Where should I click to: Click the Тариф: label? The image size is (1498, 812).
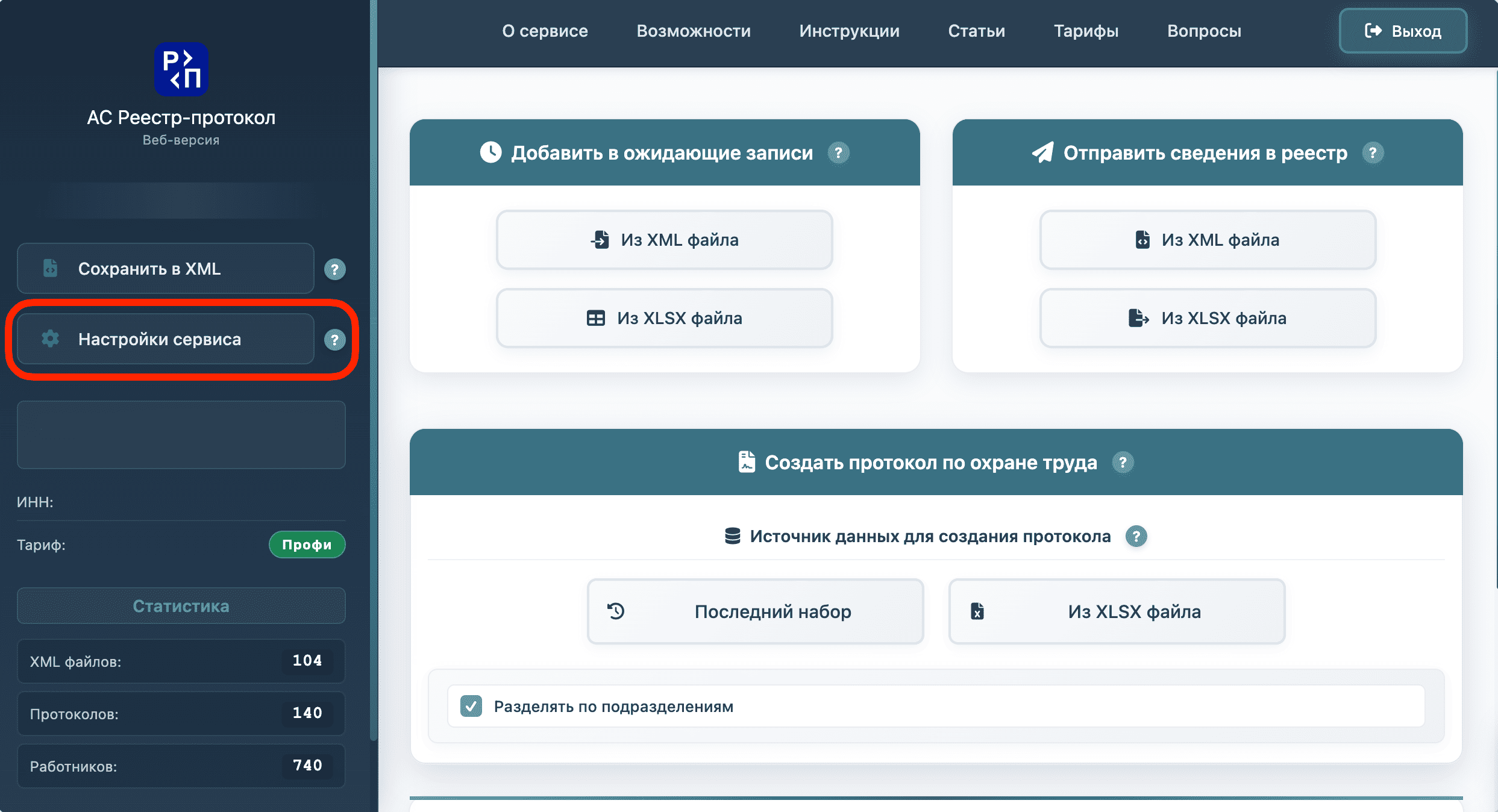41,545
